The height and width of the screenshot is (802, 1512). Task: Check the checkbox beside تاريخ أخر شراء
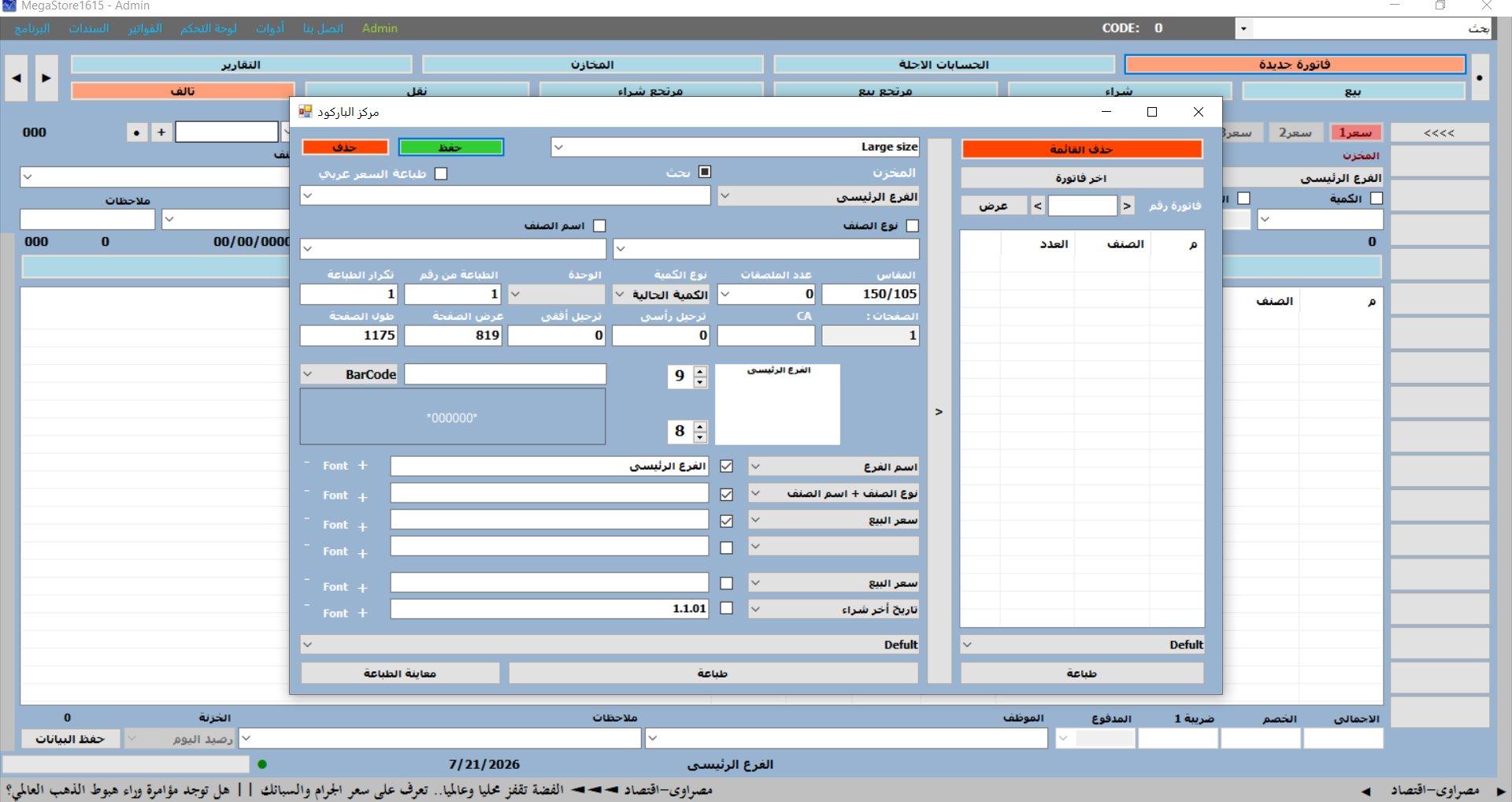(x=726, y=608)
